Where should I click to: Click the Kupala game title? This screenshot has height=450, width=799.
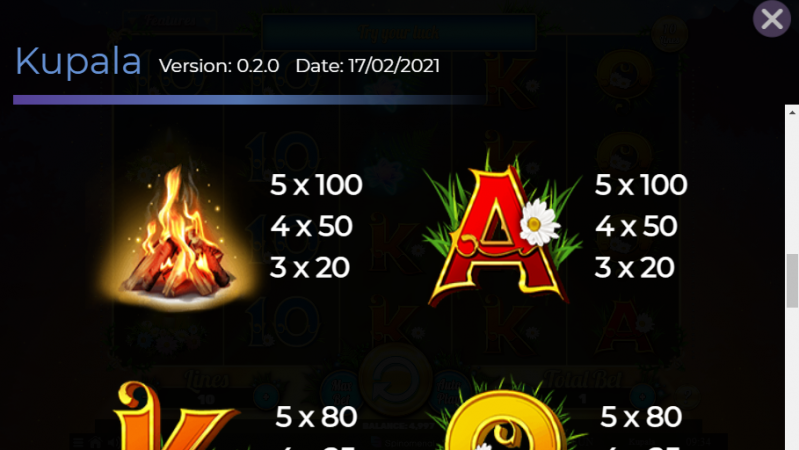click(x=78, y=62)
